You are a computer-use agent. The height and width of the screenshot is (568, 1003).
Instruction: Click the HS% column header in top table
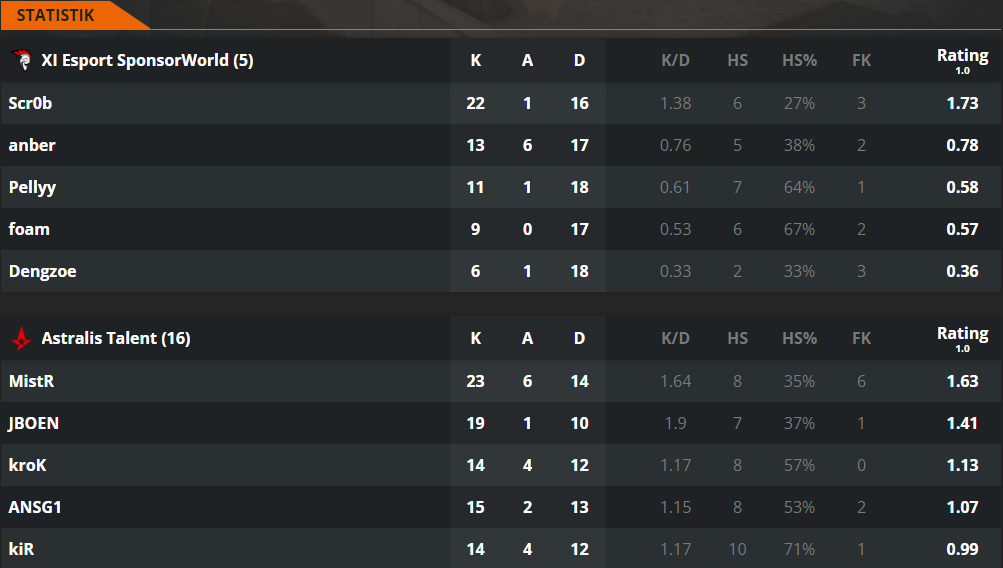pyautogui.click(x=799, y=60)
